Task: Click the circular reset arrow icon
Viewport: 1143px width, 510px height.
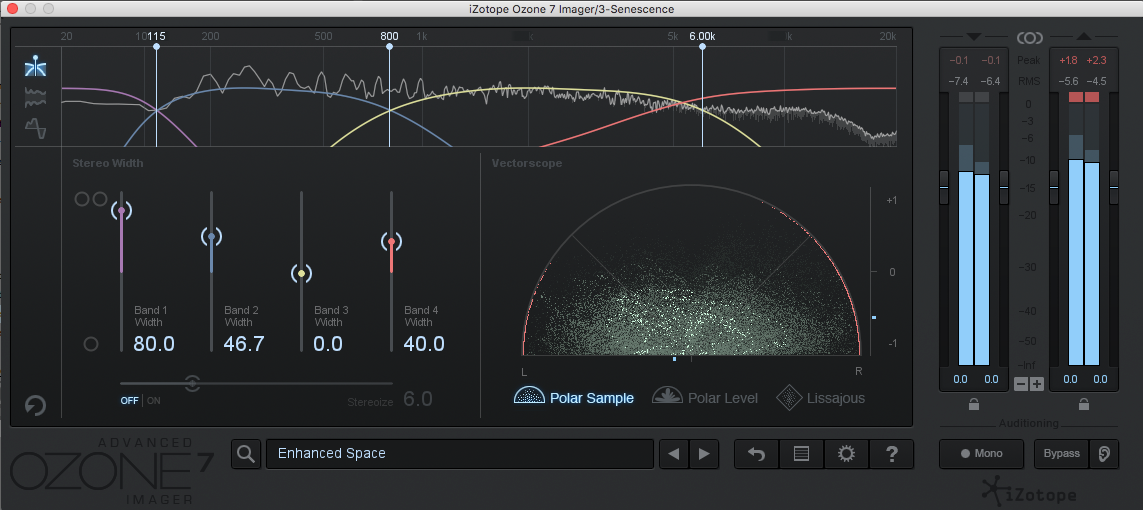Action: pos(35,405)
